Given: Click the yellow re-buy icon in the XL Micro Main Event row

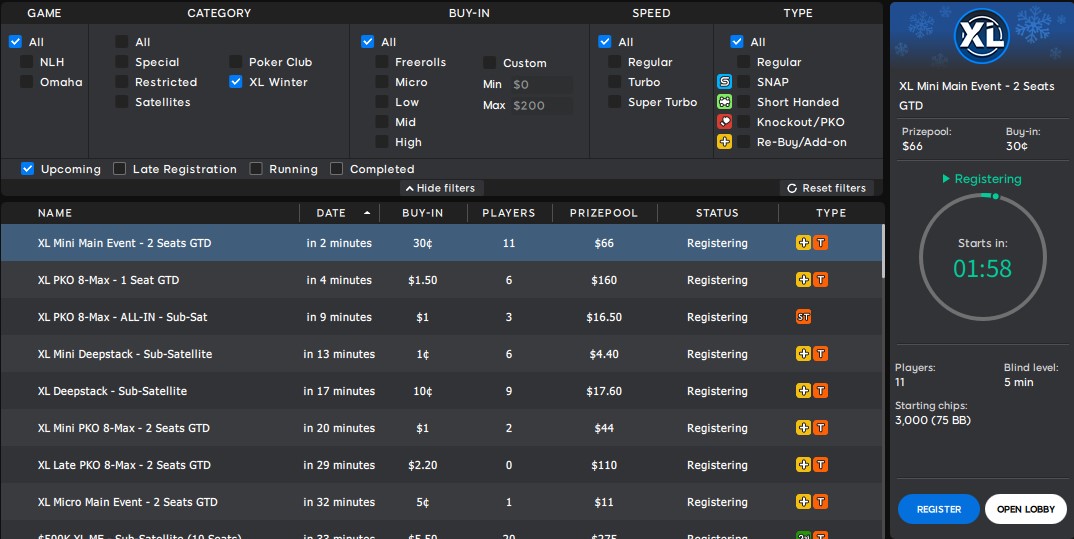Looking at the screenshot, I should click(x=803, y=502).
